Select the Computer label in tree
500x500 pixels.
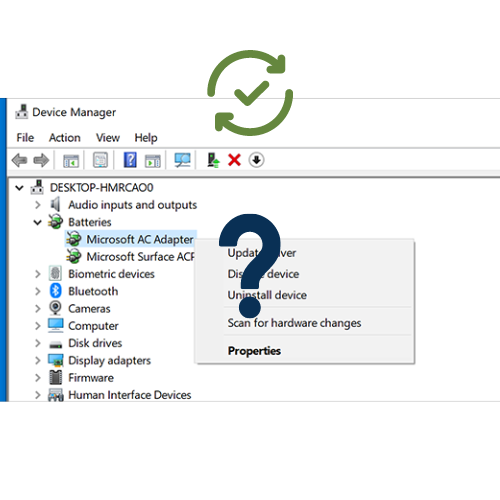pos(93,326)
